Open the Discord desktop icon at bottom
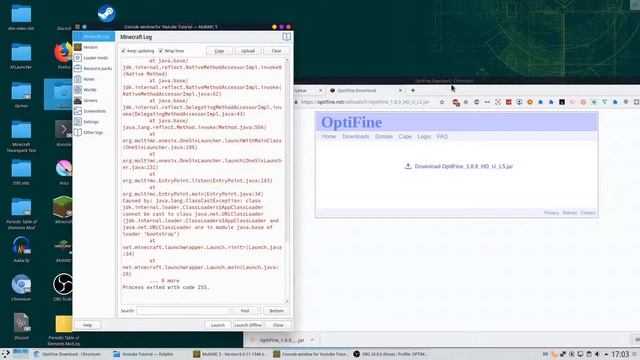The image size is (640, 360). point(21,326)
